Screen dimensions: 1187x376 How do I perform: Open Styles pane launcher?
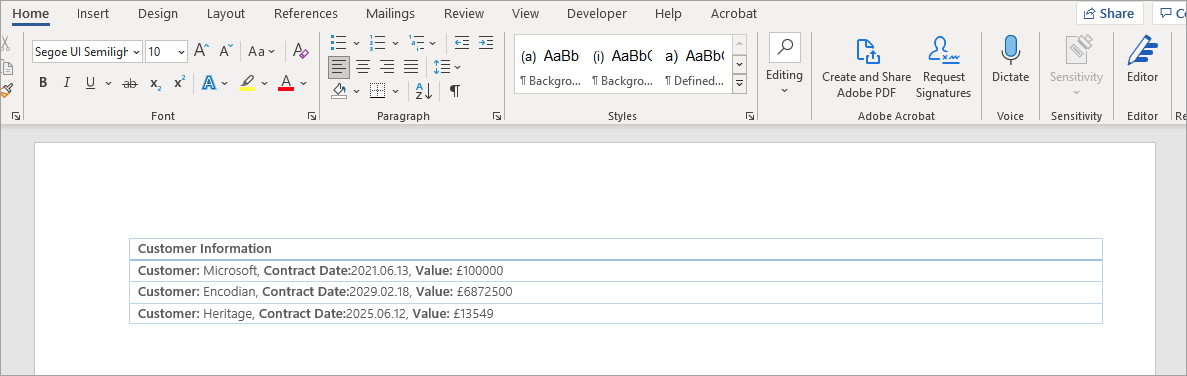(749, 116)
